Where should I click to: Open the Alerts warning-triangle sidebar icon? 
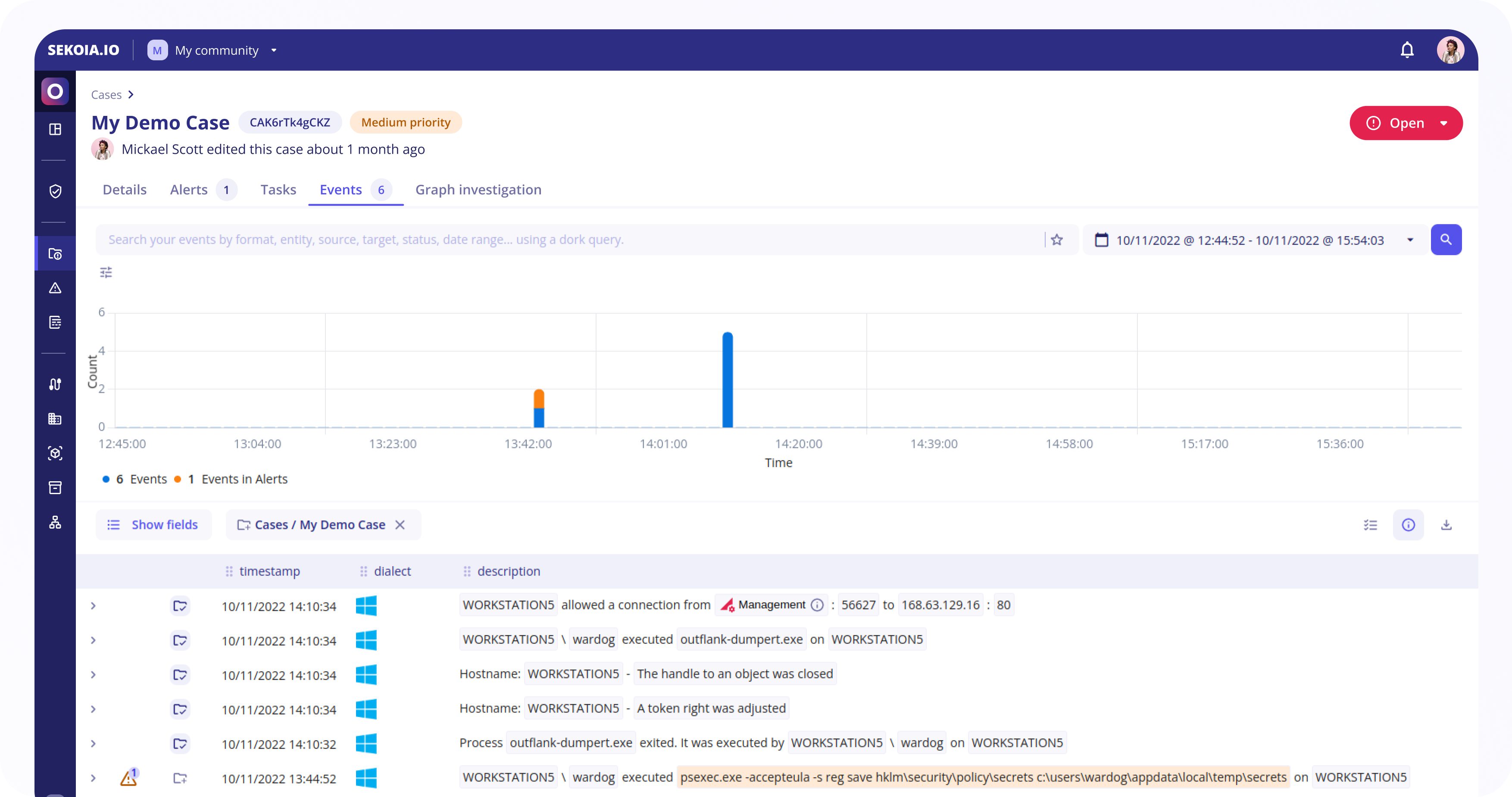(55, 288)
